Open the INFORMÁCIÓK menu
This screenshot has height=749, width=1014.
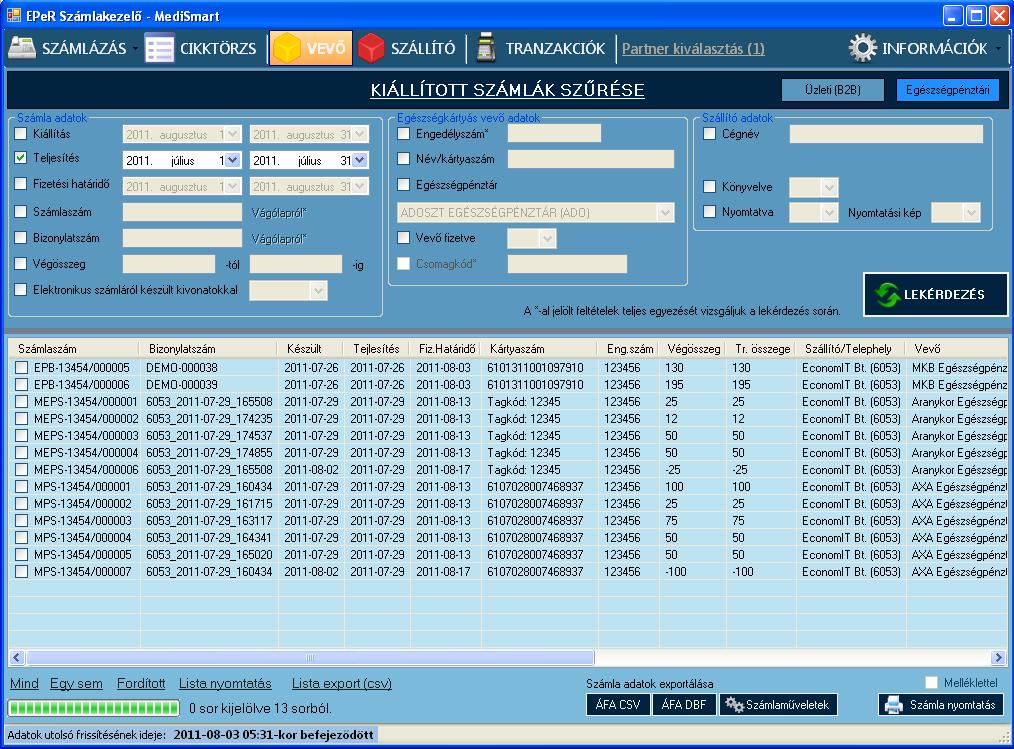coord(925,49)
